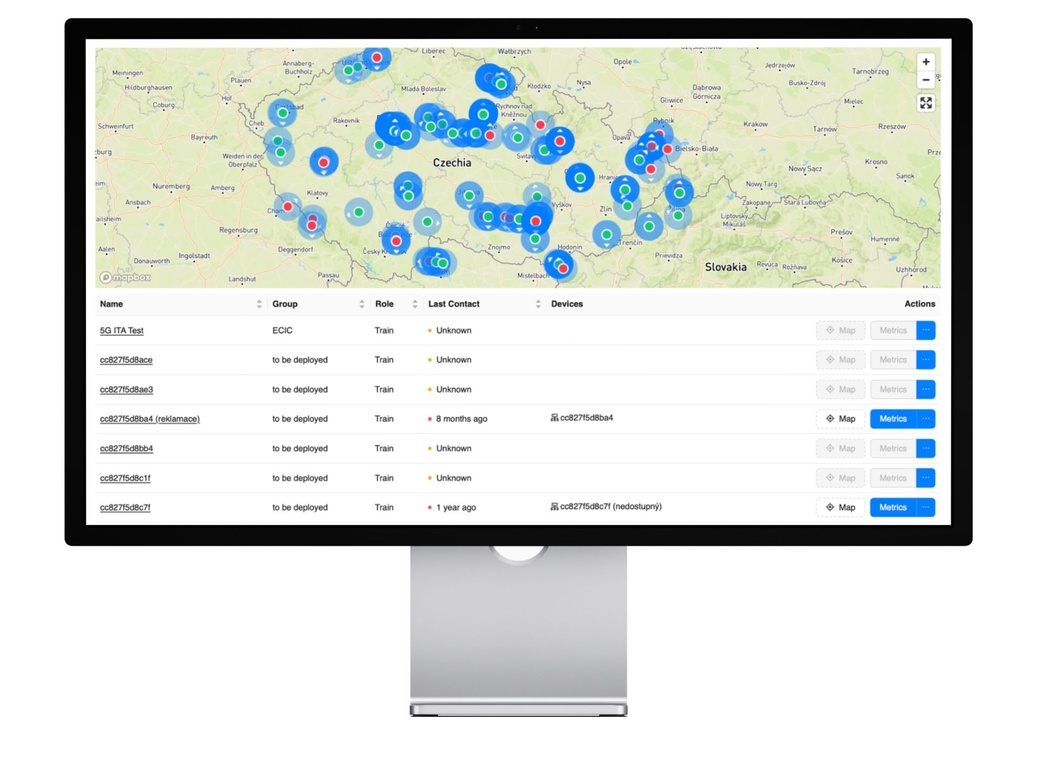Open Metrics for the cc827f5d8c7f row
Viewport: 1037px width, 778px height.
(x=892, y=507)
